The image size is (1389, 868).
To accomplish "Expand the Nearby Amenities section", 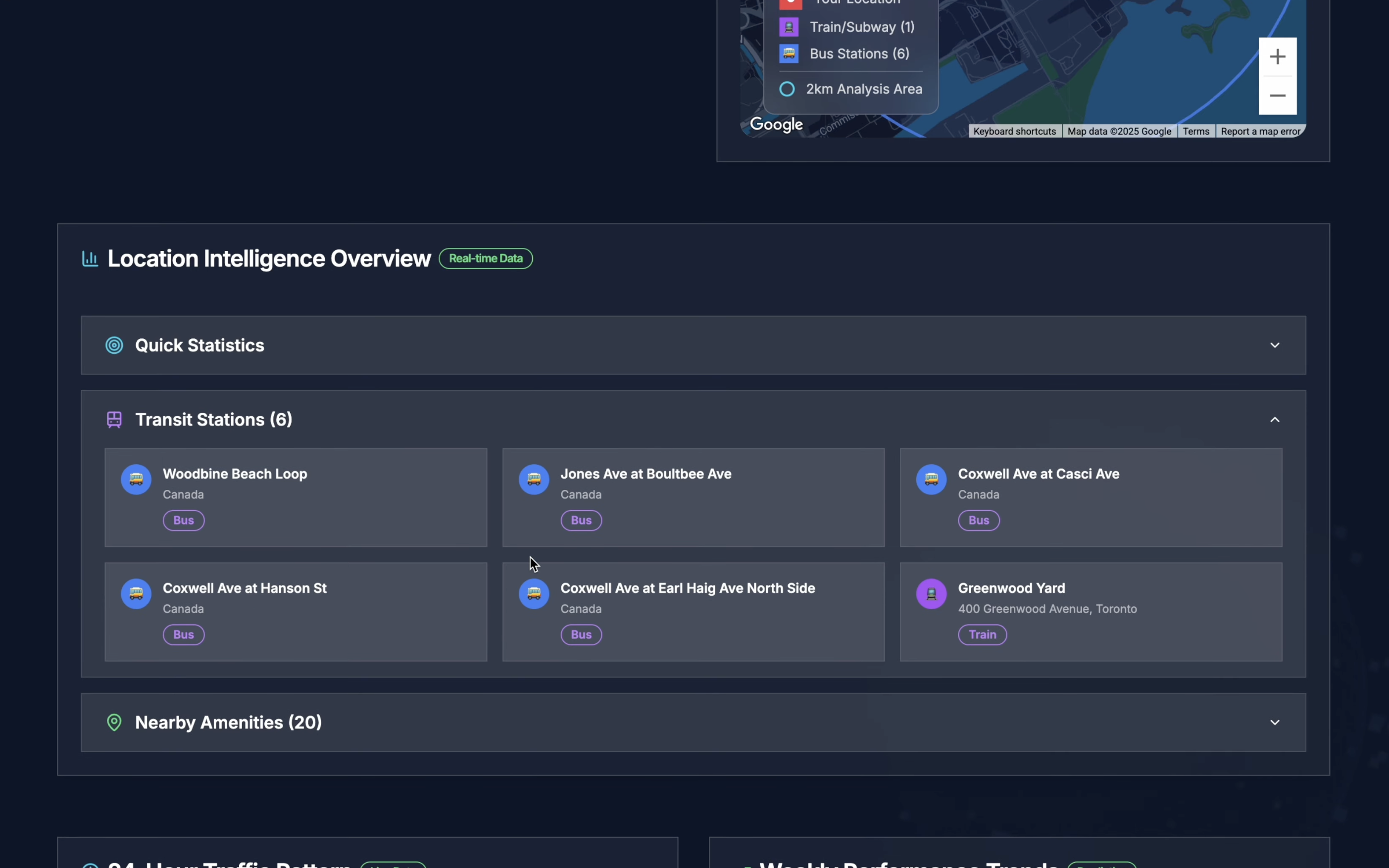I will coord(1274,722).
